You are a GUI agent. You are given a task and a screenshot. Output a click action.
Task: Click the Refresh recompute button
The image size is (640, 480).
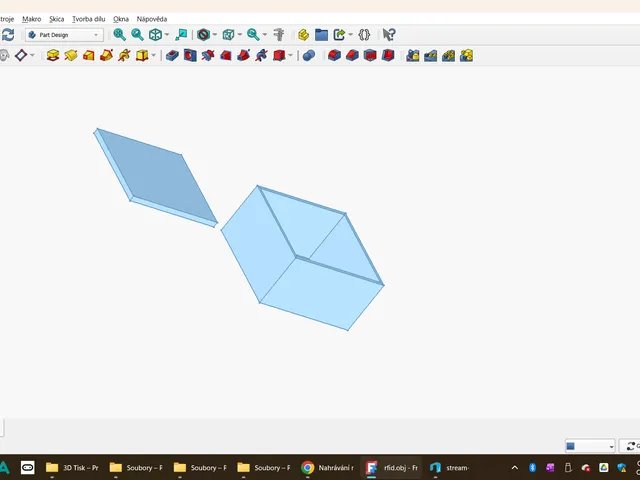(x=7, y=35)
